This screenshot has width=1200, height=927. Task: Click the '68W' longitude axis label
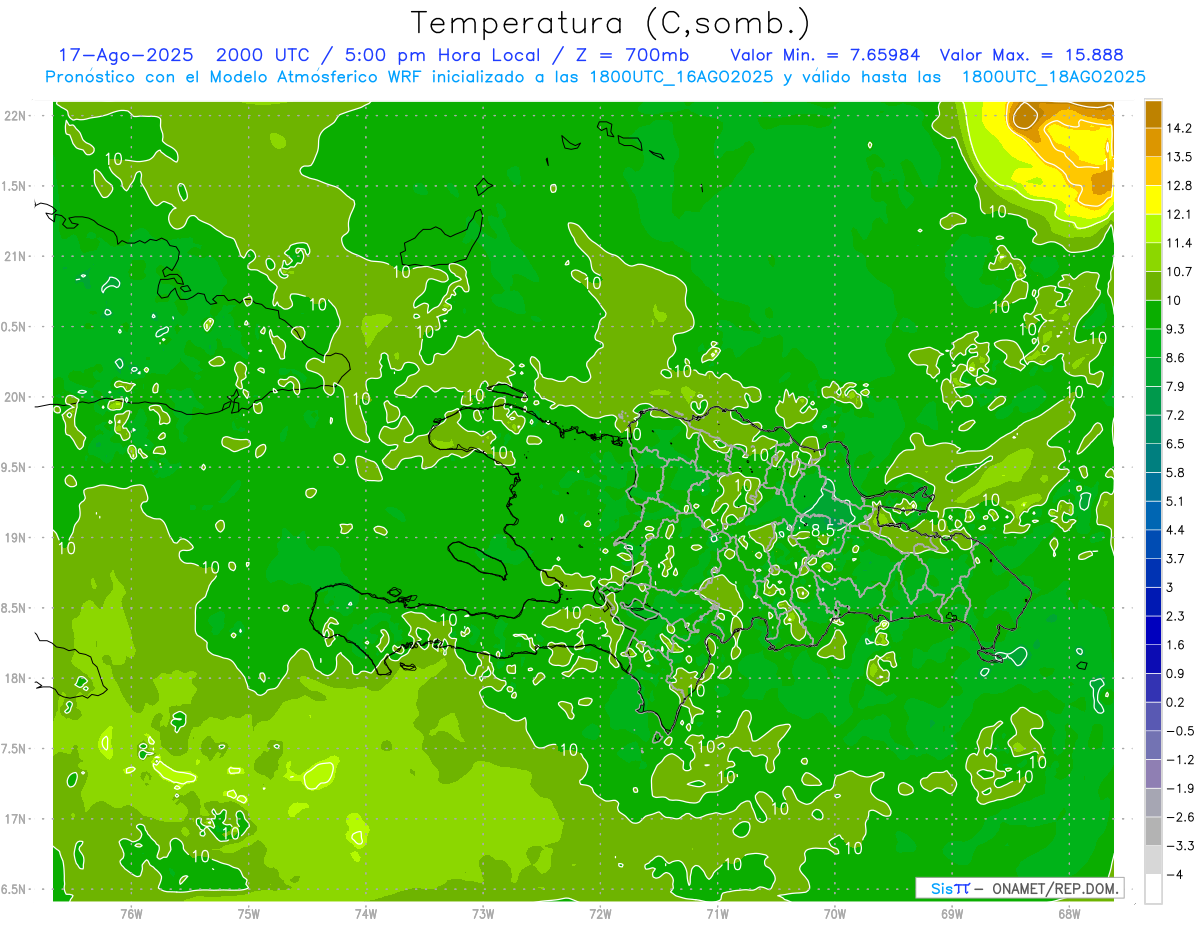click(x=1069, y=914)
